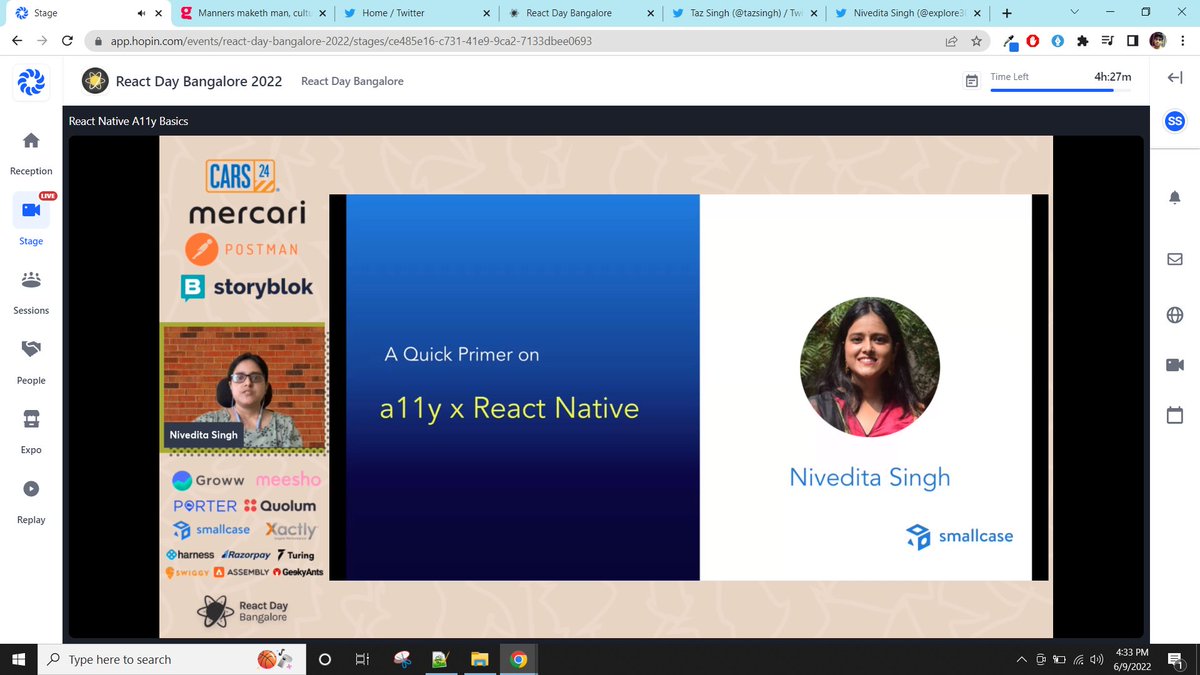This screenshot has height=675, width=1200.
Task: Open the Wi-Fi network tray icon
Action: tap(1078, 659)
